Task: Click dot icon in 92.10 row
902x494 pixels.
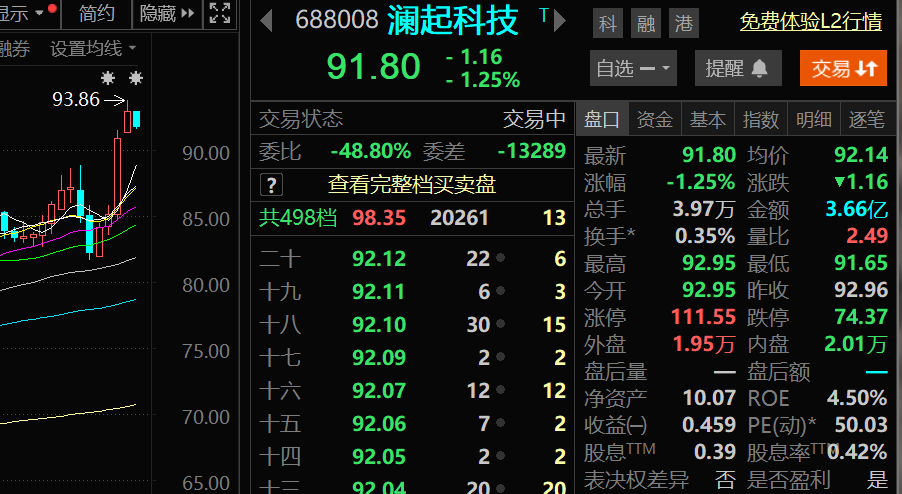Action: (500, 324)
